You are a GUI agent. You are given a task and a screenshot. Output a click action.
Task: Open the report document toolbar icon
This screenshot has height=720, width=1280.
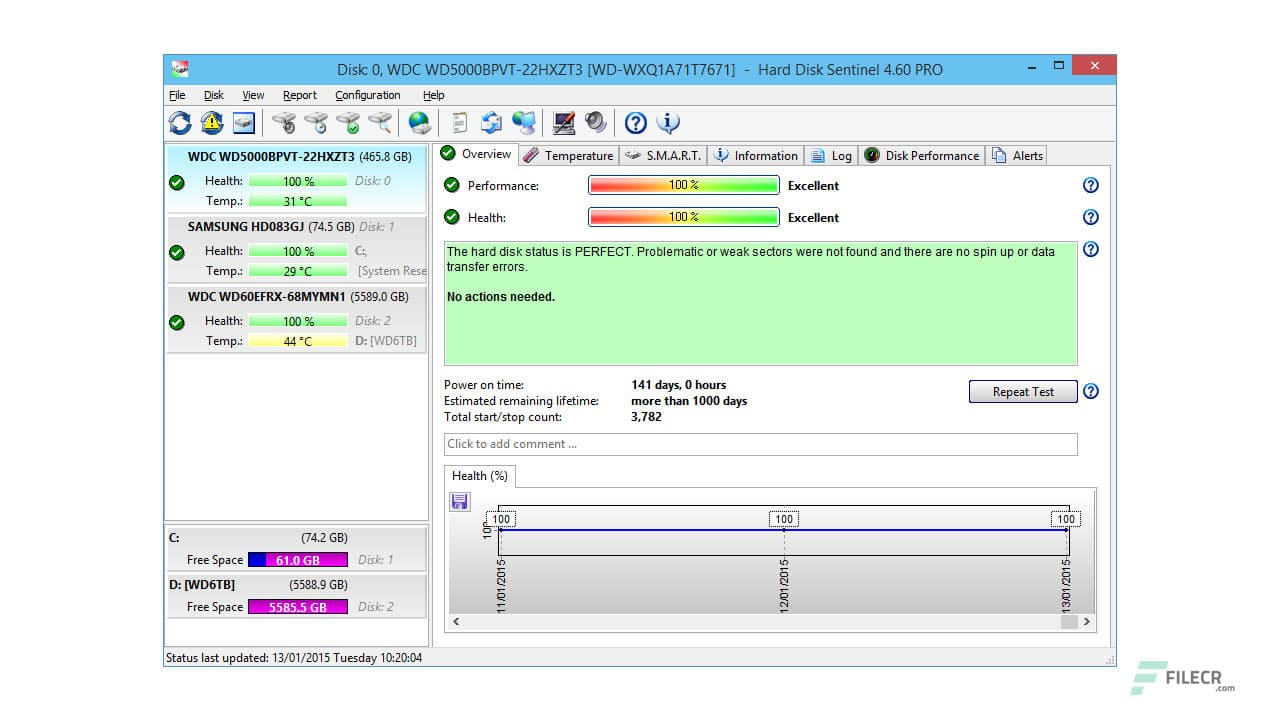pos(458,122)
